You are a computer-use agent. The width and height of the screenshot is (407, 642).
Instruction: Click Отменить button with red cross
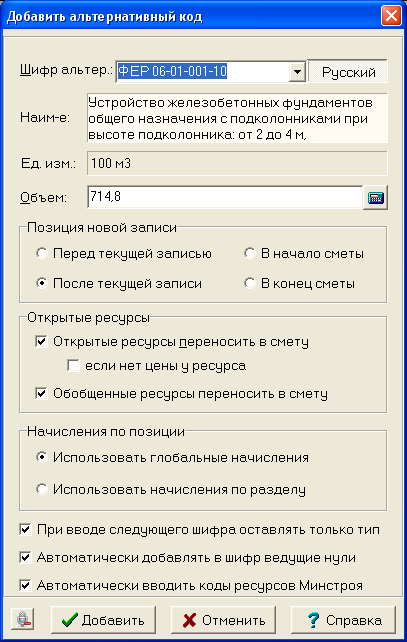(x=223, y=620)
